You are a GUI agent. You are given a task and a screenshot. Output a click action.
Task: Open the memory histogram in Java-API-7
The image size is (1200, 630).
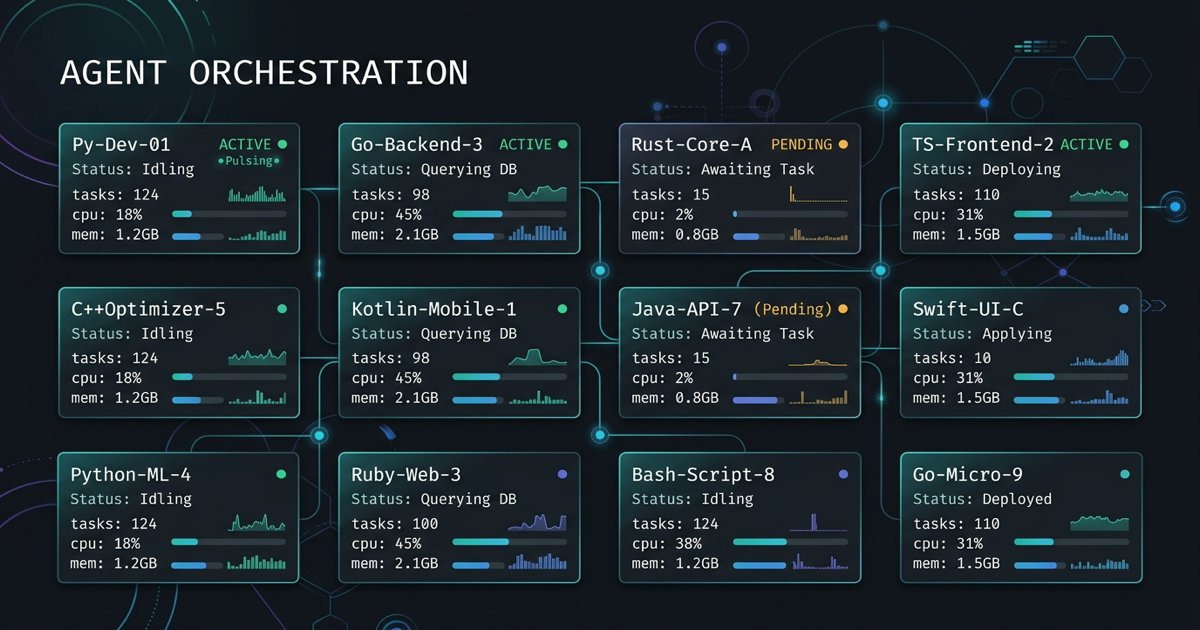[x=818, y=397]
